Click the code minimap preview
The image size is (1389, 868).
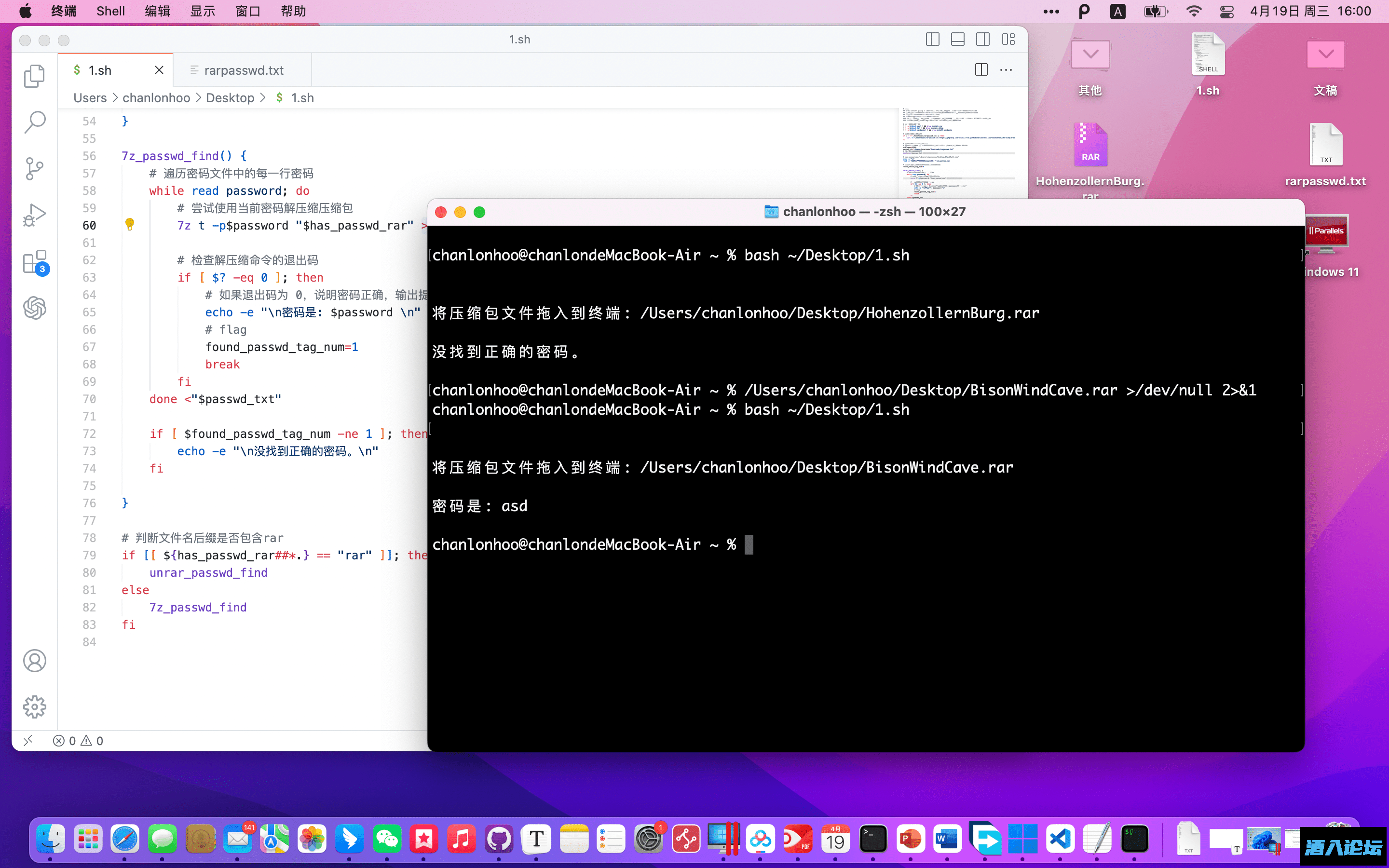coord(957,149)
